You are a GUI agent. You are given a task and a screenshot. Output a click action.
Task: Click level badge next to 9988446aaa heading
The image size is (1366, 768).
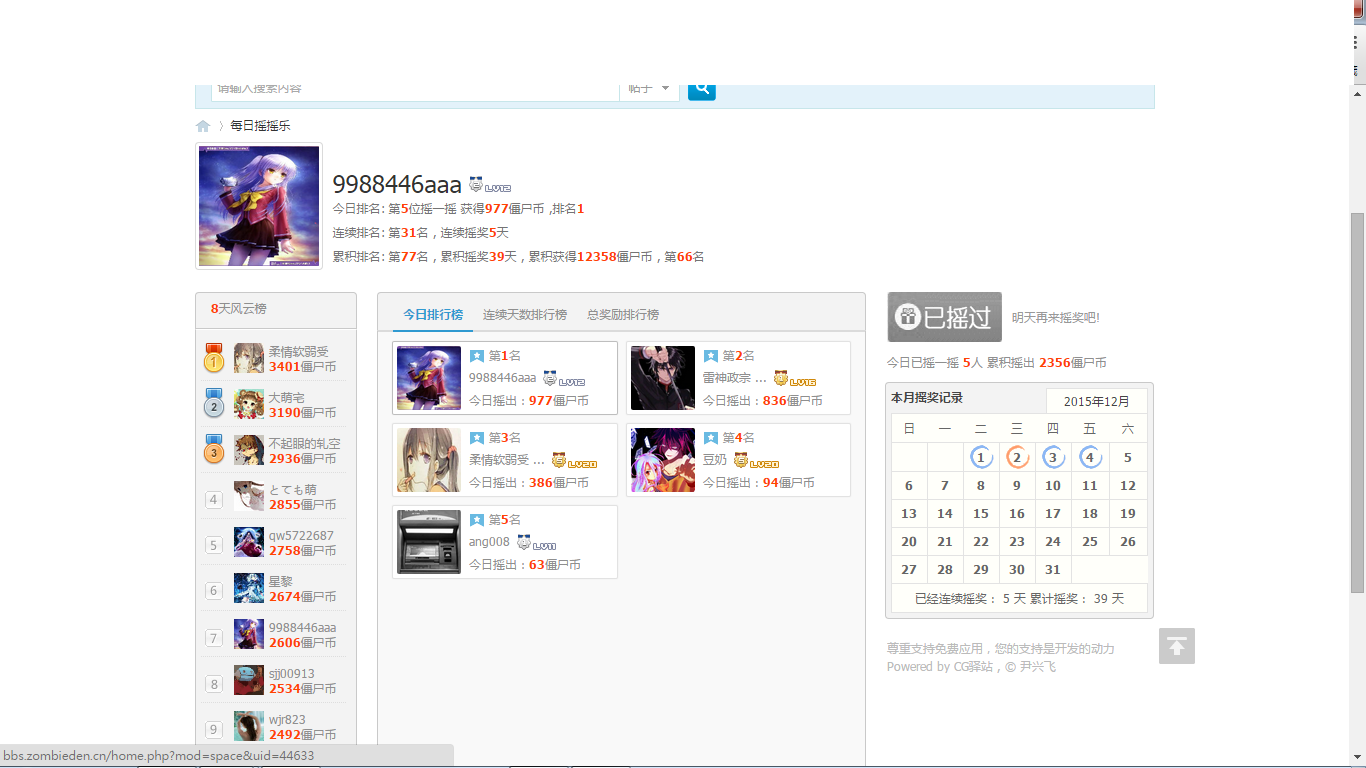(490, 185)
